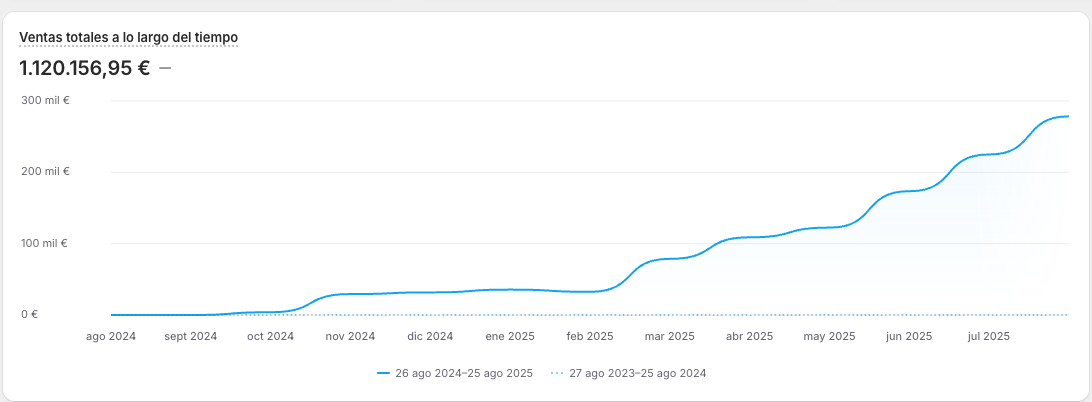The image size is (1092, 402).
Task: Select the dic 2024 x-axis label
Action: click(x=430, y=336)
